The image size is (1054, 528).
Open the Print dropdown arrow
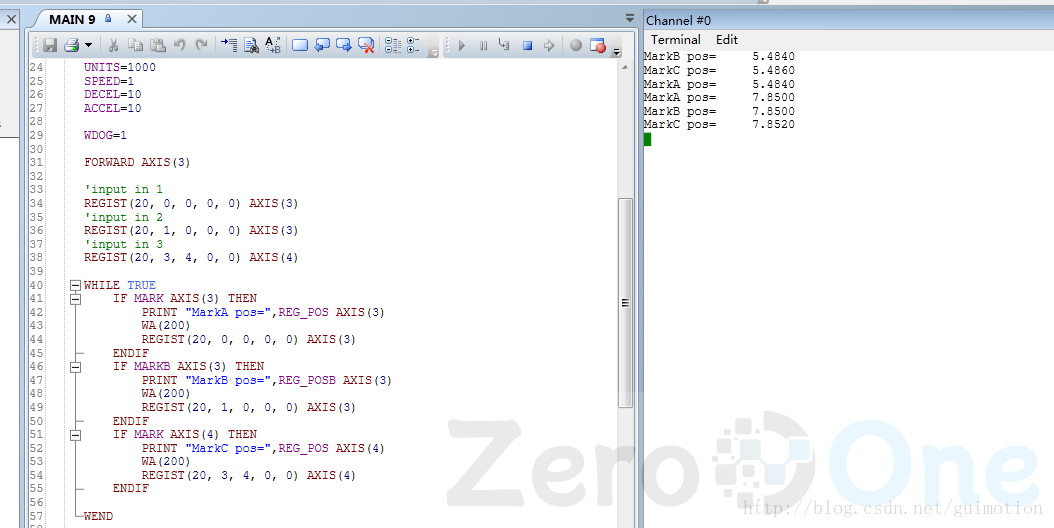(88, 46)
